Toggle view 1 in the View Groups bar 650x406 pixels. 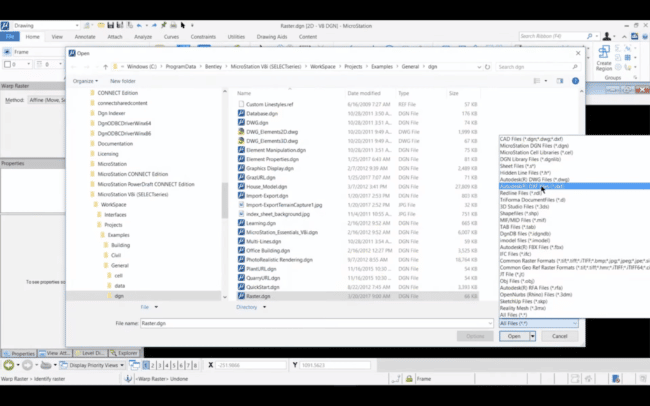146,365
